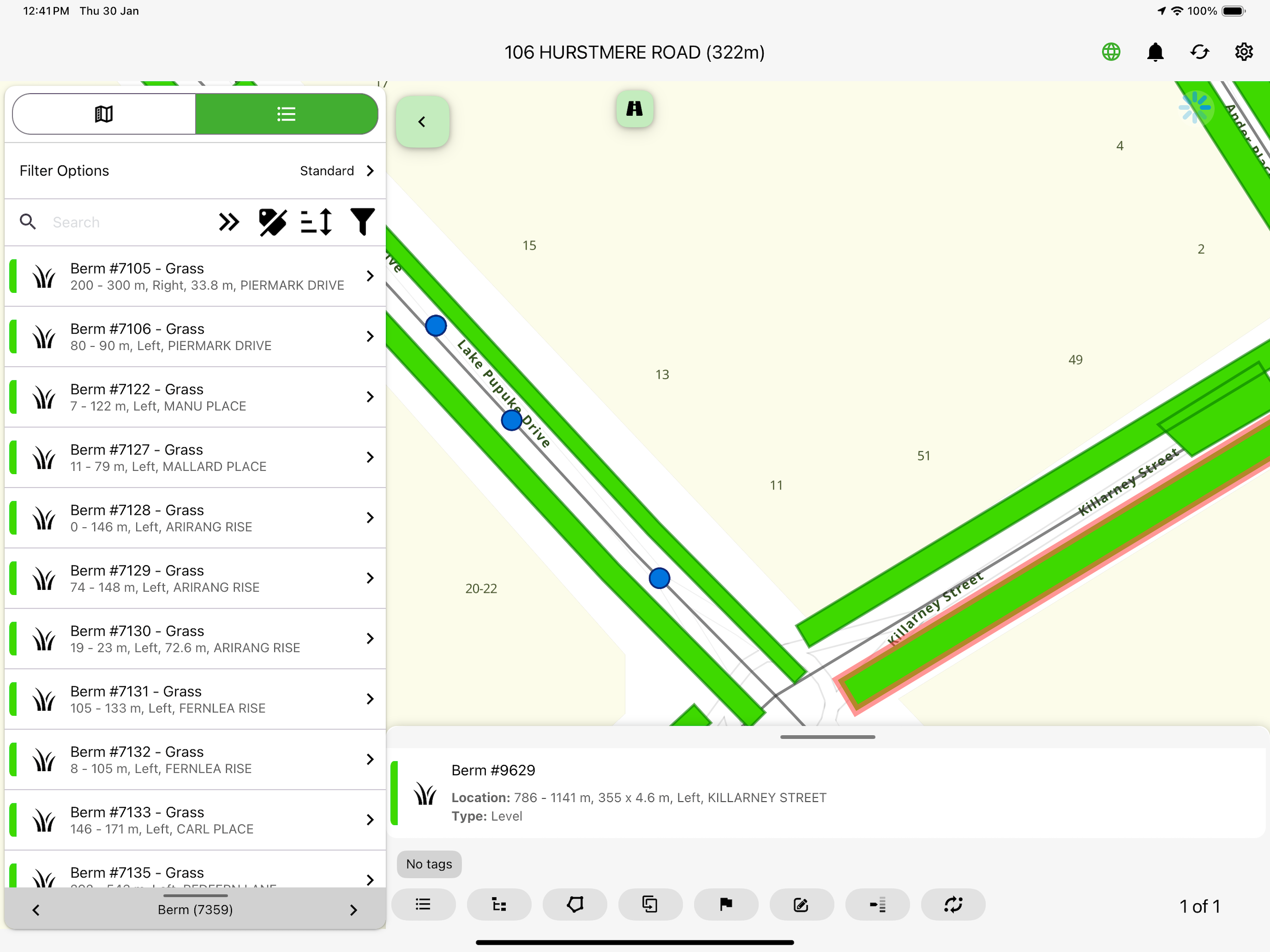Tap Berm (7359) category label
Screen dimensions: 1270x952
tap(195, 910)
